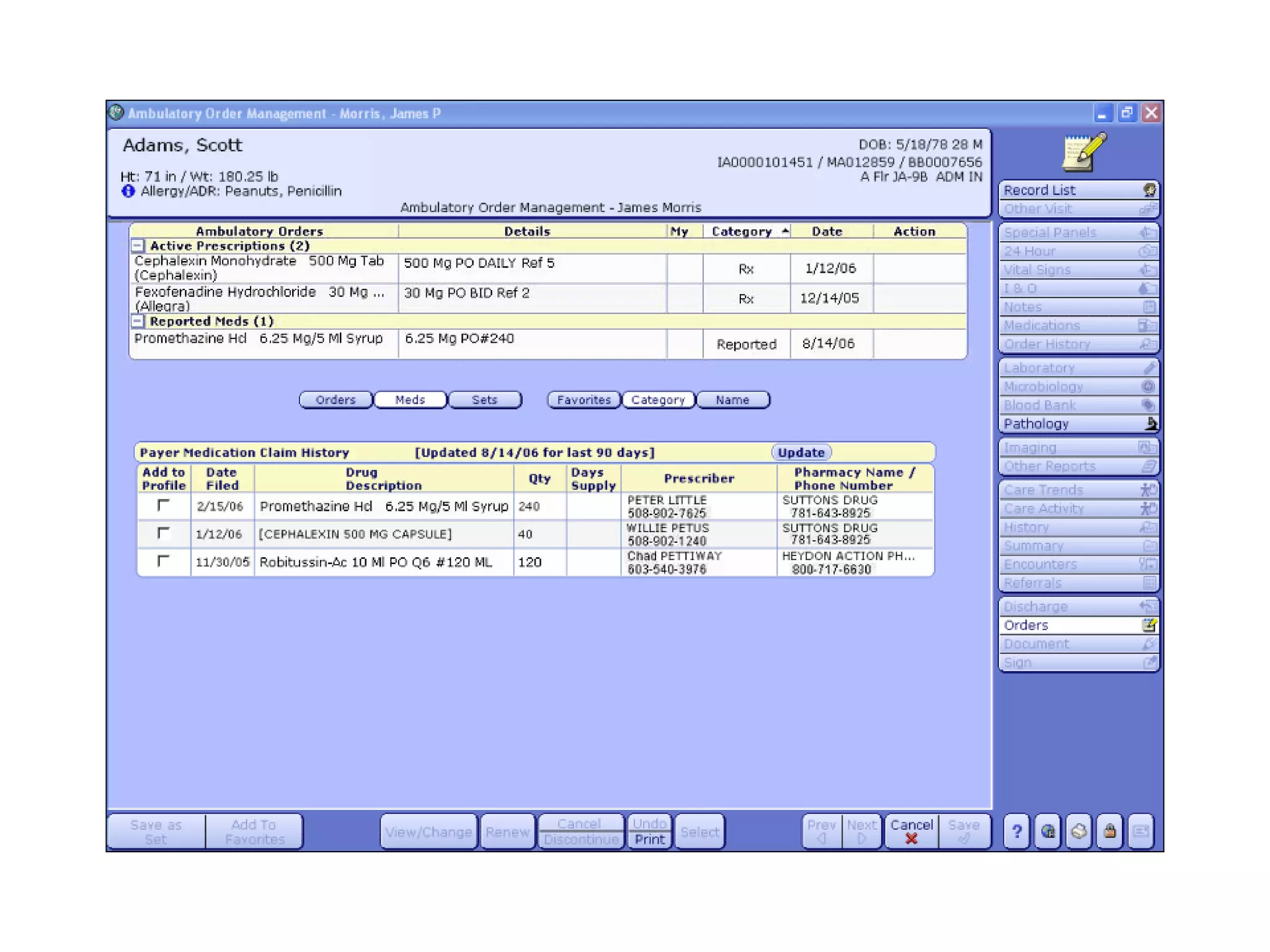Click Update for payer claim history
Screen dimensions: 1270x952
pyautogui.click(x=801, y=452)
